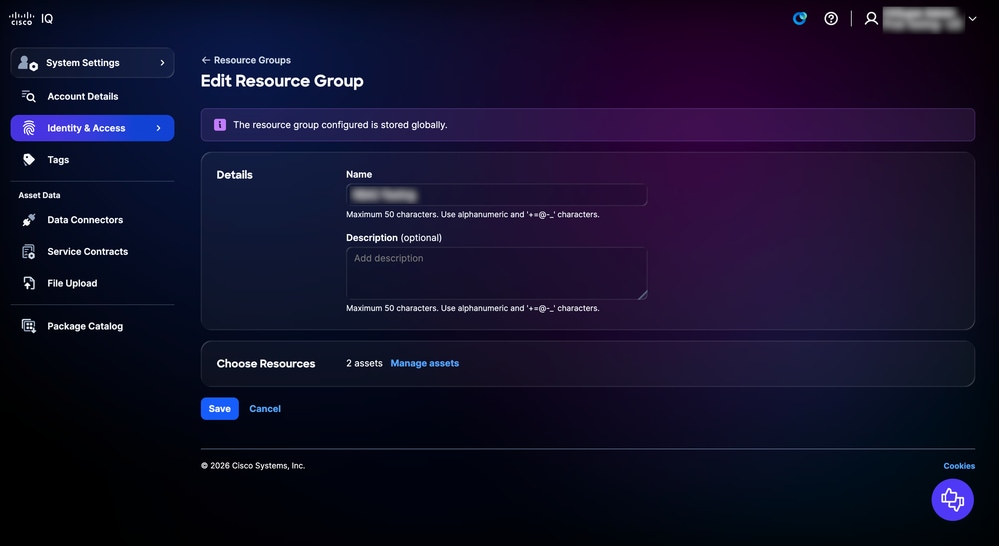Expand the user account dropdown chevron

coord(972,18)
